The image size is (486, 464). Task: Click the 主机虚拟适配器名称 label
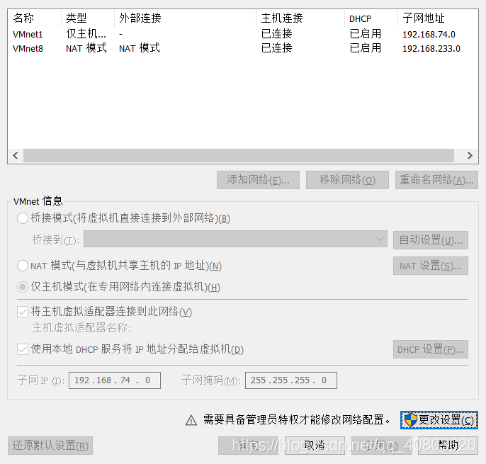pyautogui.click(x=81, y=328)
